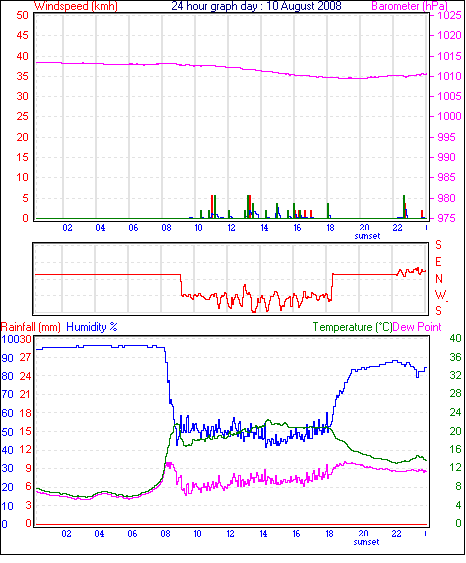Click the 1010 barometer axis value

(x=449, y=76)
